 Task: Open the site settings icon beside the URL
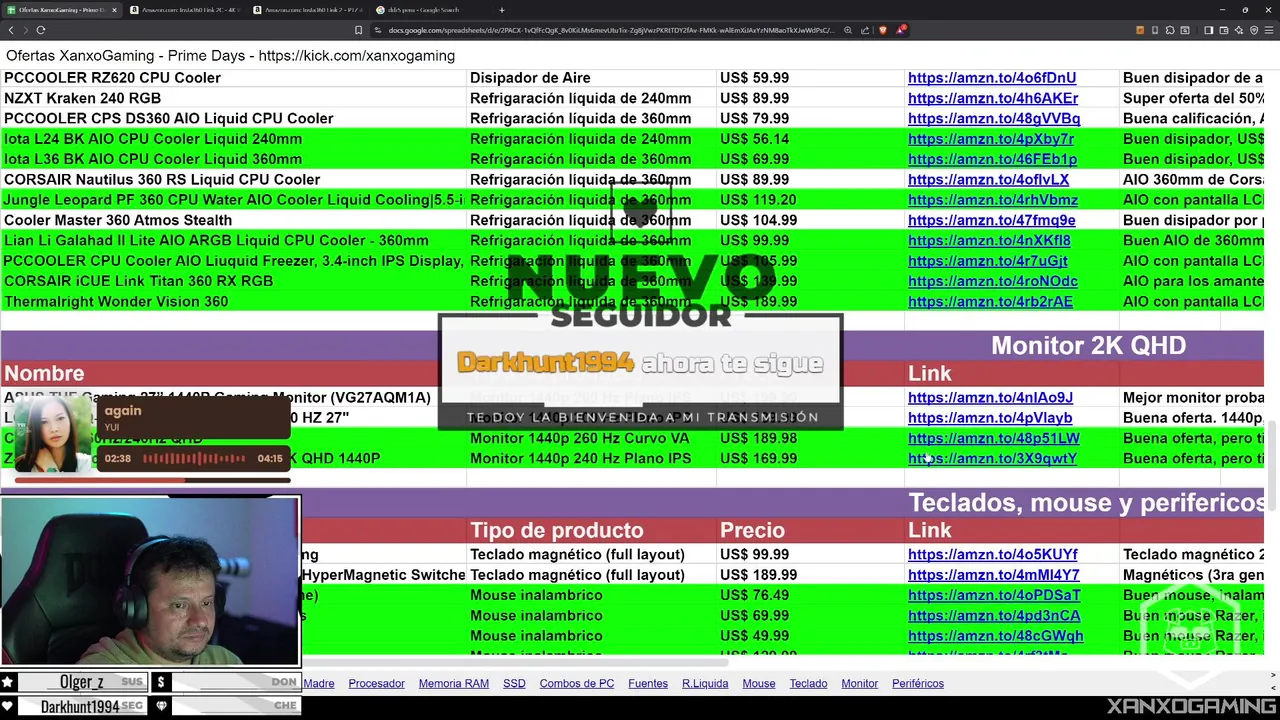coord(378,30)
